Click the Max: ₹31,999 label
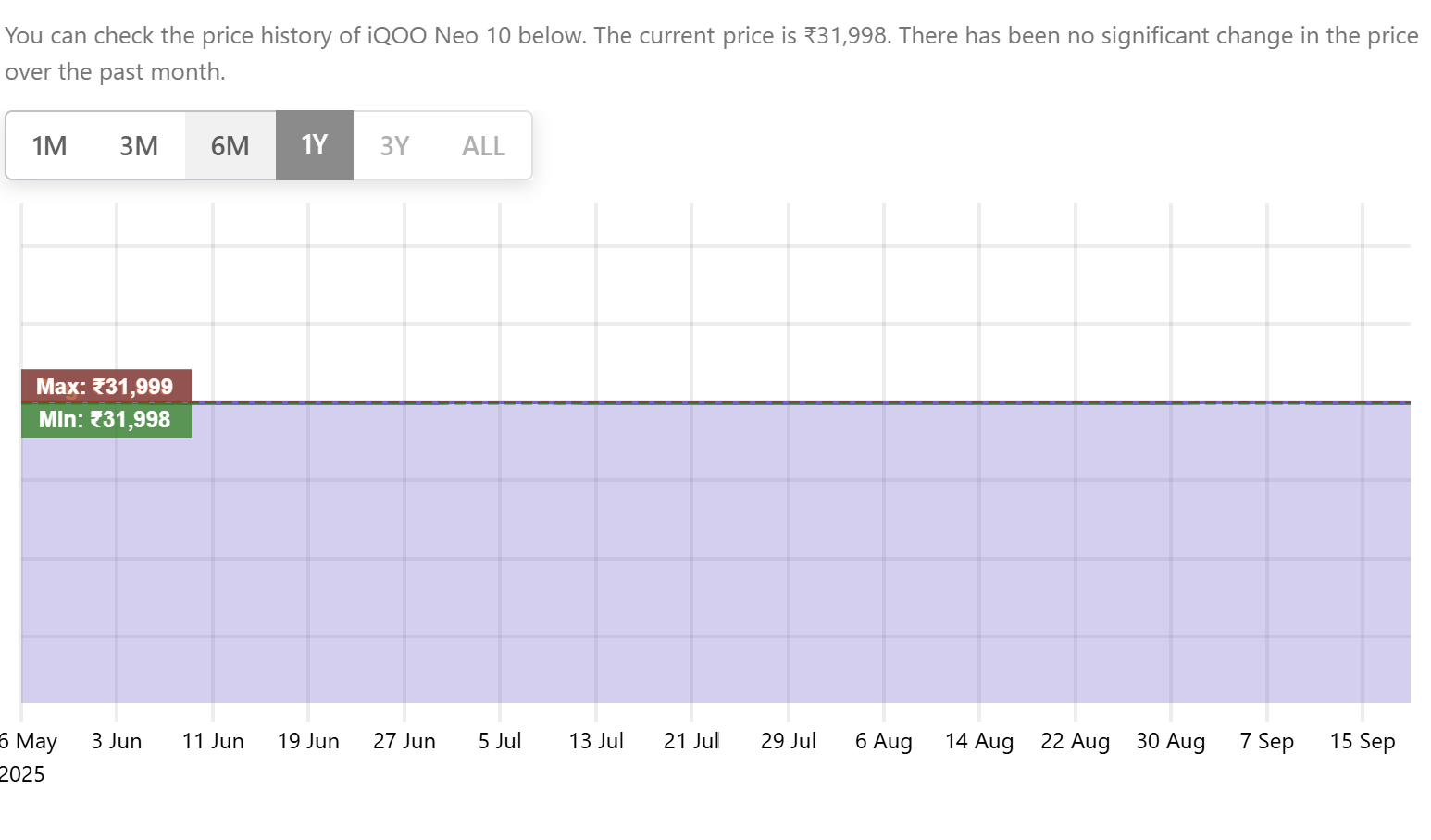 pyautogui.click(x=106, y=386)
